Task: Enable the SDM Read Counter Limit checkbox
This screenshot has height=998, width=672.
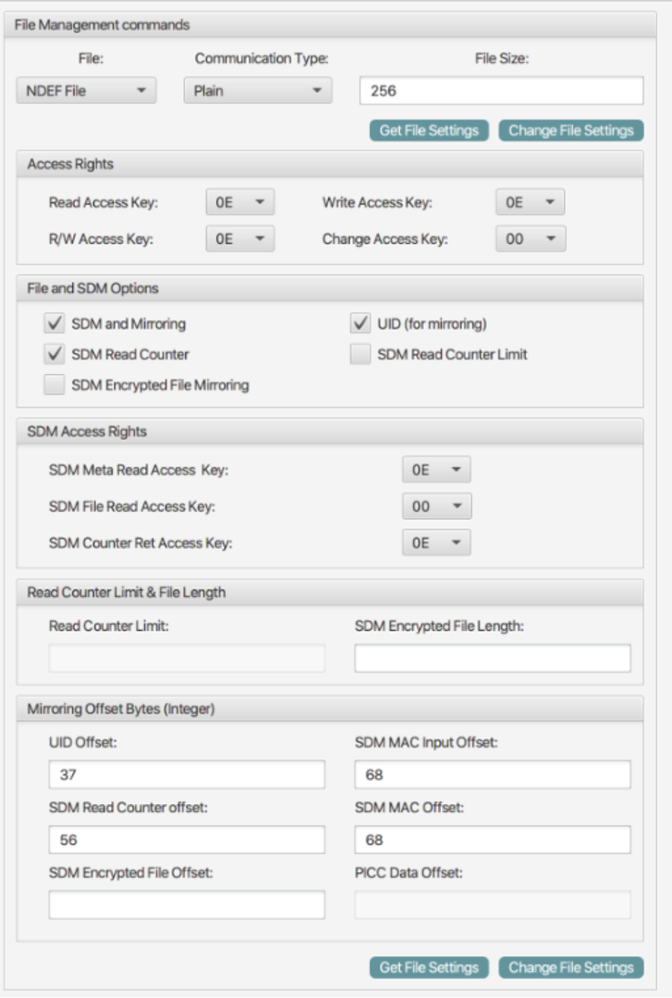Action: point(361,354)
